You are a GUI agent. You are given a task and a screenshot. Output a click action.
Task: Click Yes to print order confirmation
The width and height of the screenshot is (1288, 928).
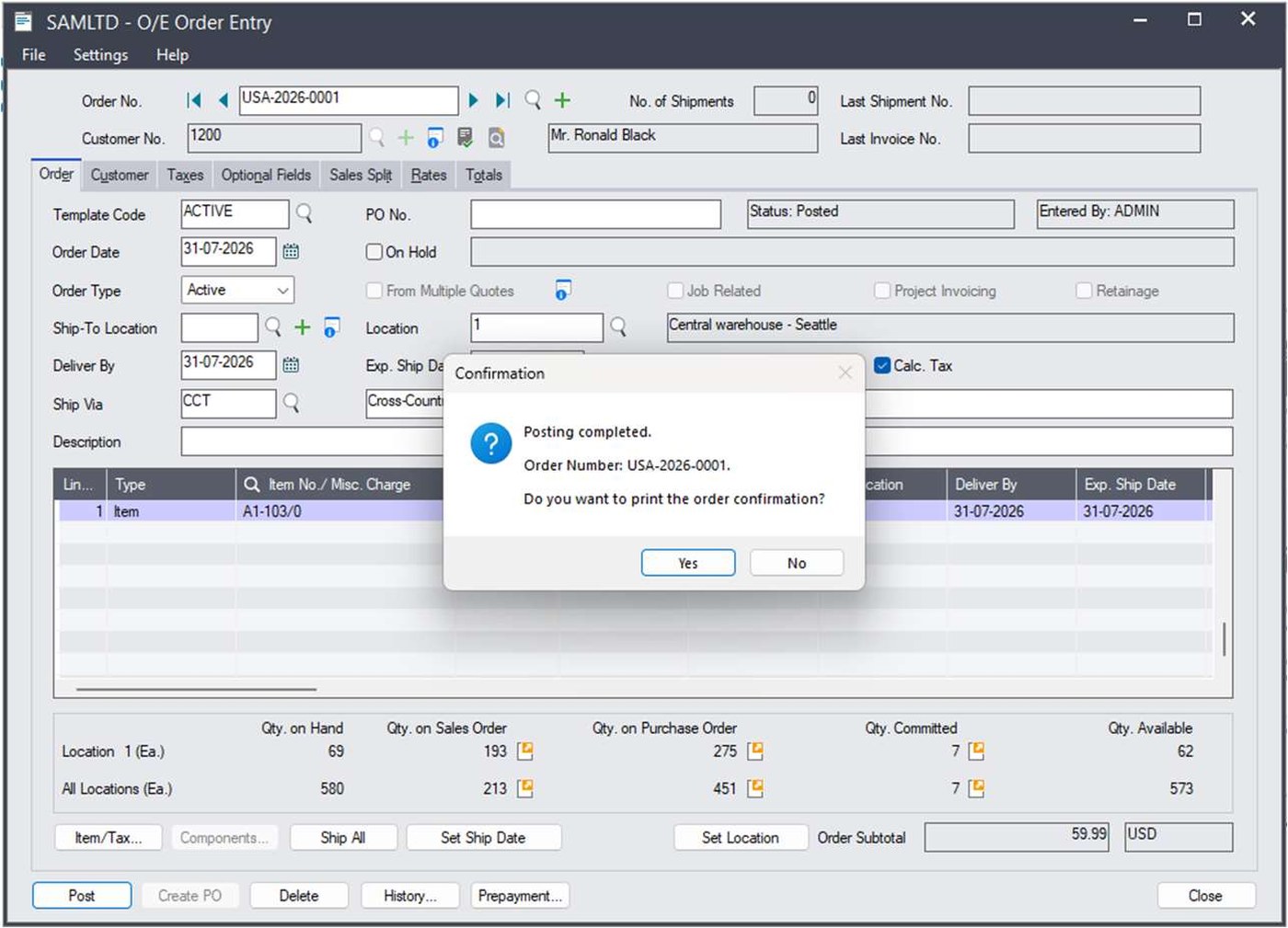(x=688, y=563)
